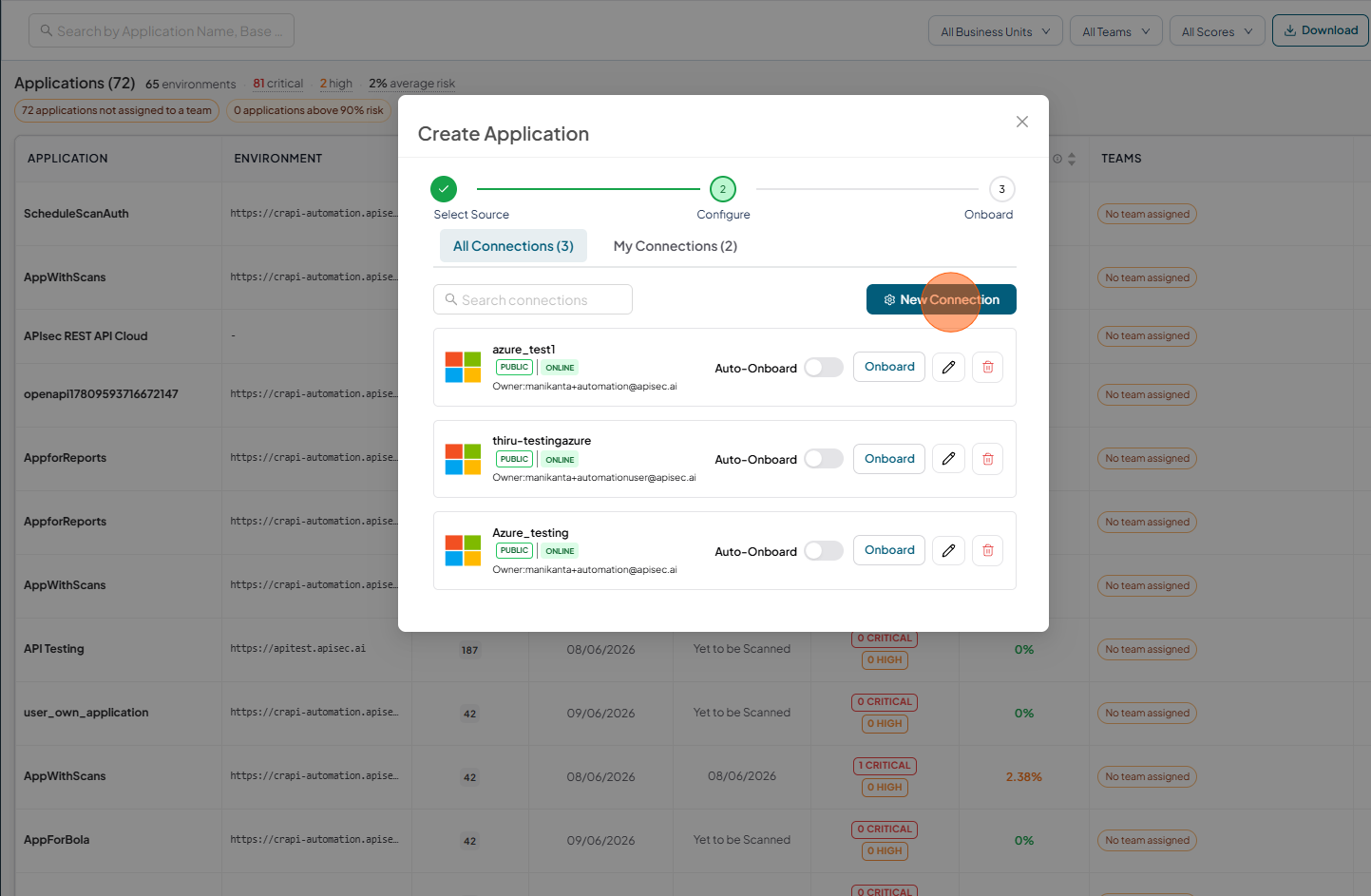Viewport: 1371px width, 896px height.
Task: Toggle Auto-Onboard for thiru-testingazure
Action: pyautogui.click(x=824, y=459)
